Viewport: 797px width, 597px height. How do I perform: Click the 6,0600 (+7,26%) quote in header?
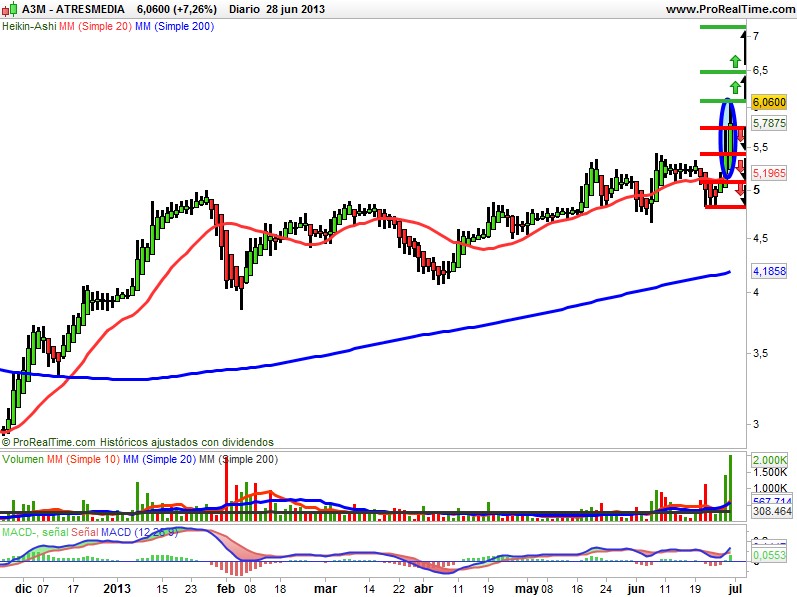[176, 9]
